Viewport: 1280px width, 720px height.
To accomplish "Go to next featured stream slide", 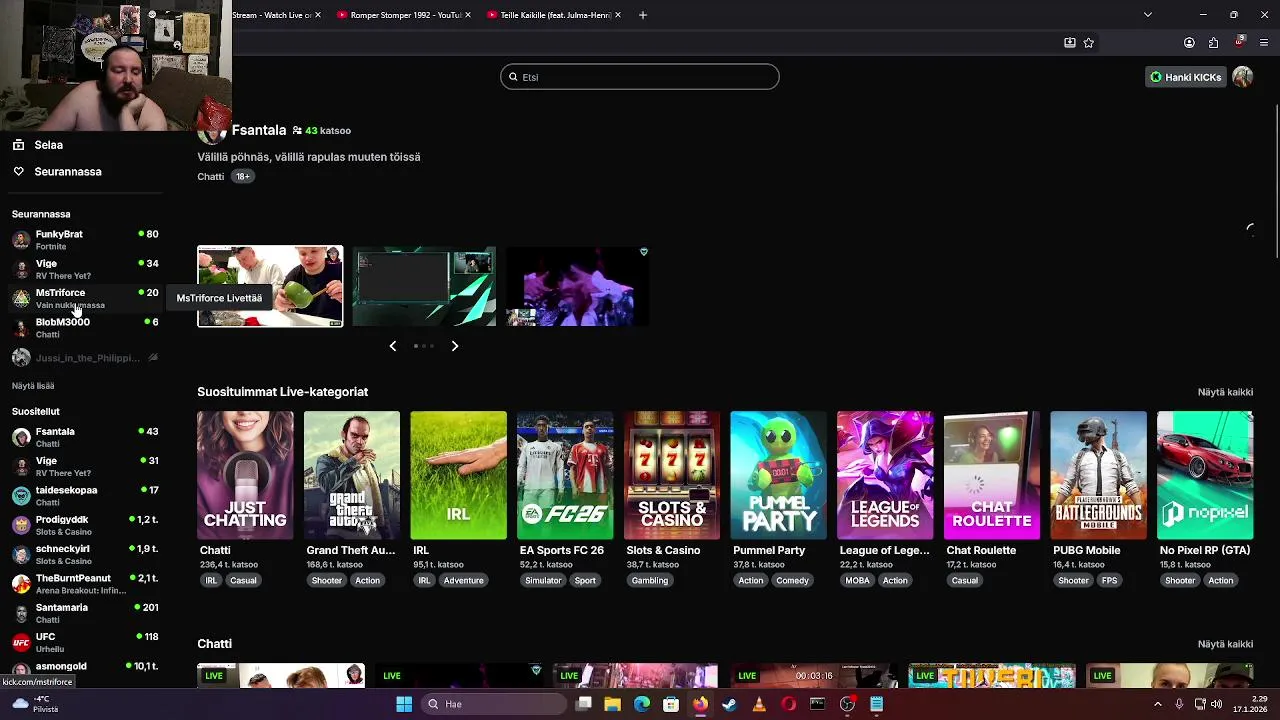I will [455, 346].
